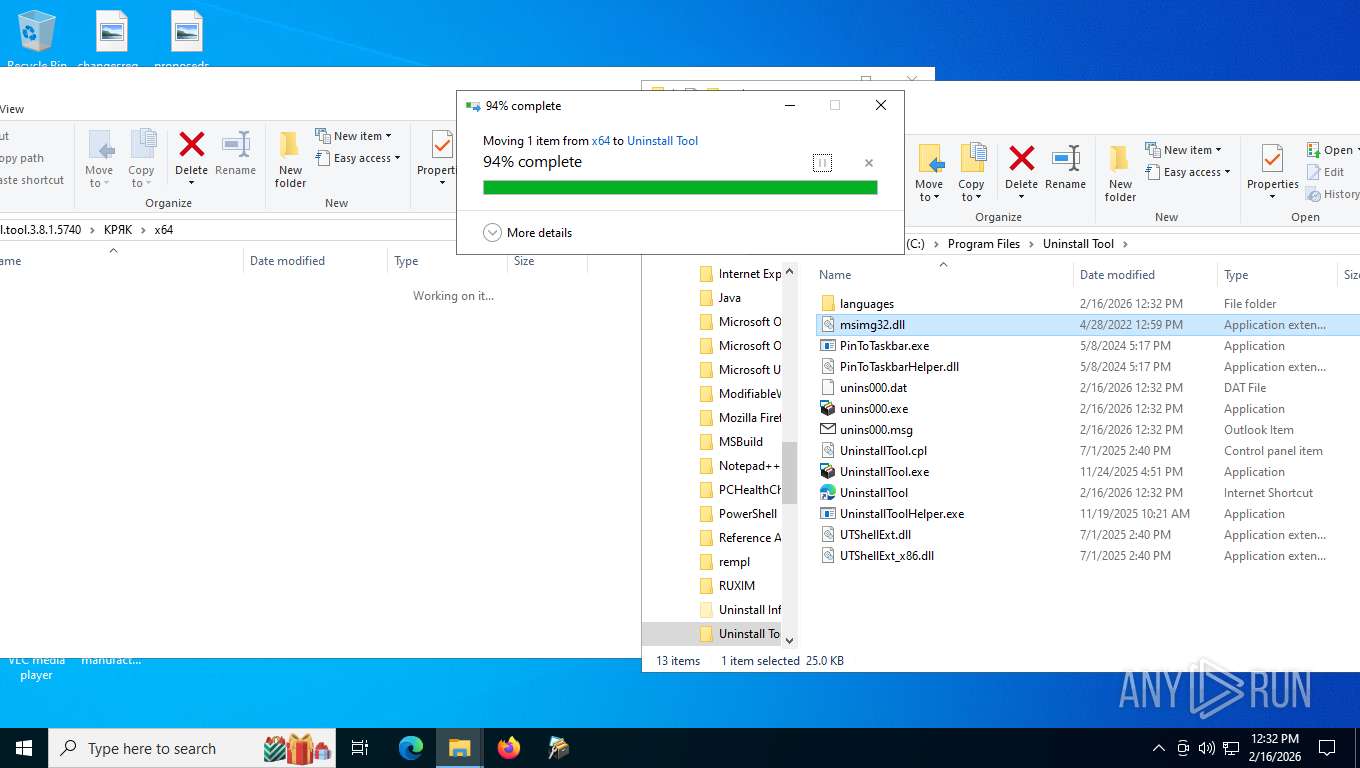Viewport: 1360px width, 768px height.
Task: Click Copy to in Uninstall Tool window
Action: [x=971, y=173]
